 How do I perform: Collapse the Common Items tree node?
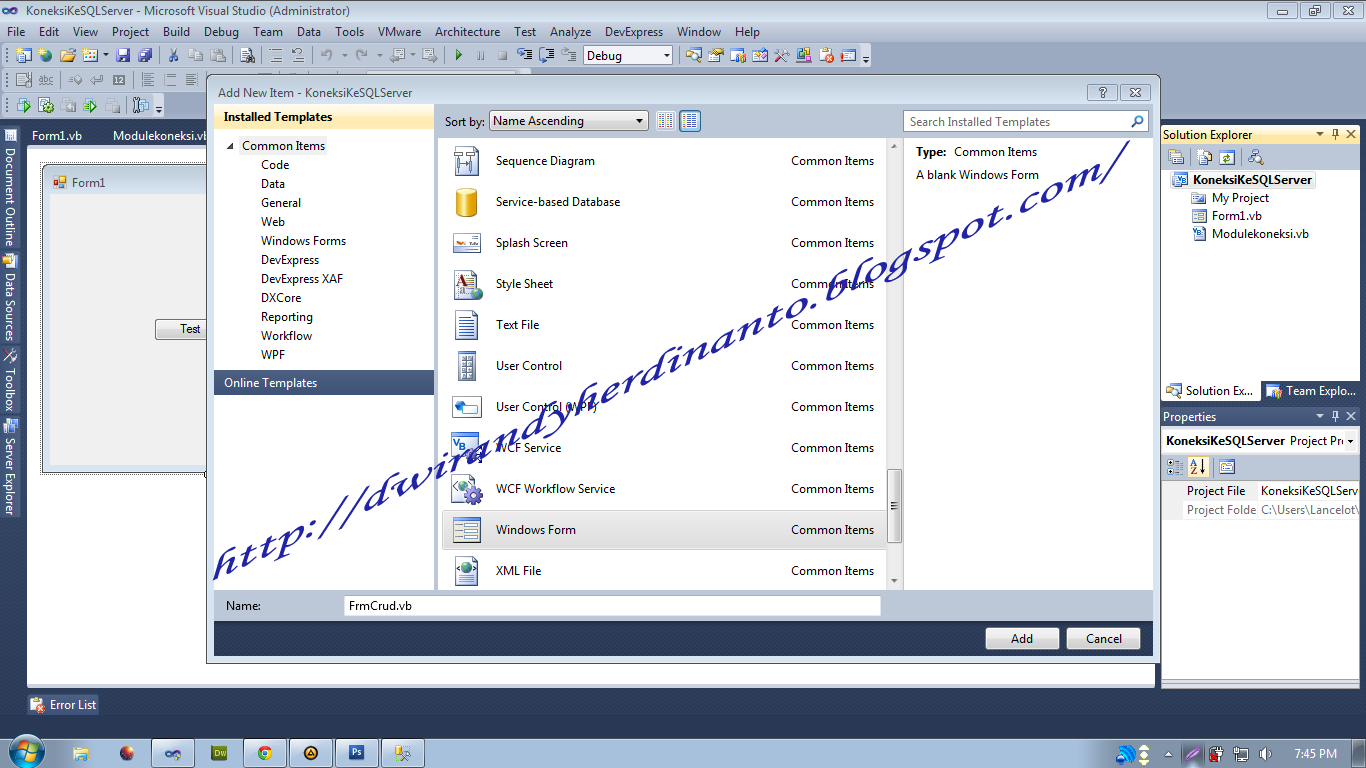[232, 146]
